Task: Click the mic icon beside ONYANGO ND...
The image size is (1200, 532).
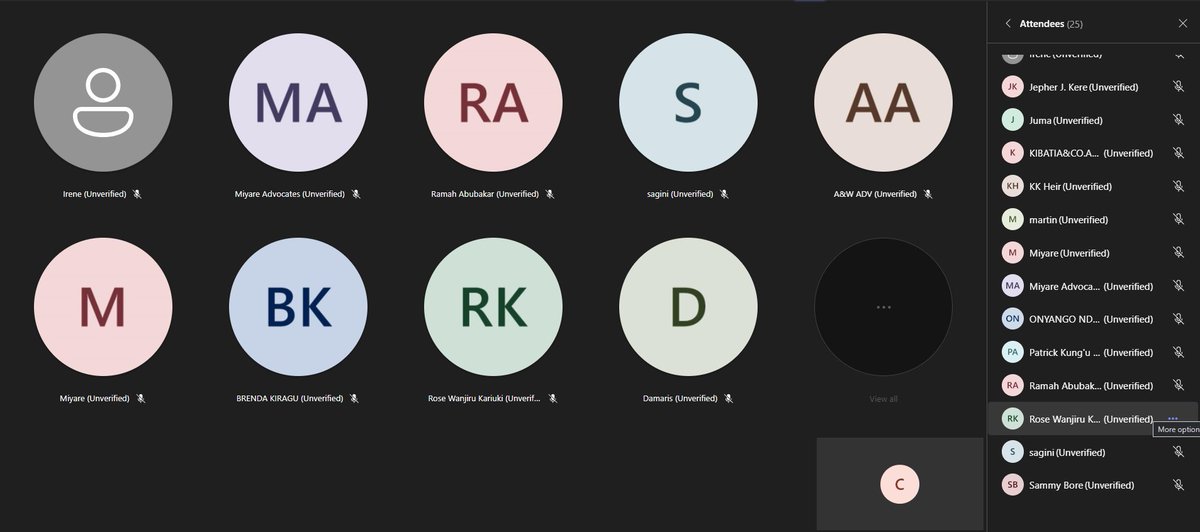Action: click(1178, 319)
